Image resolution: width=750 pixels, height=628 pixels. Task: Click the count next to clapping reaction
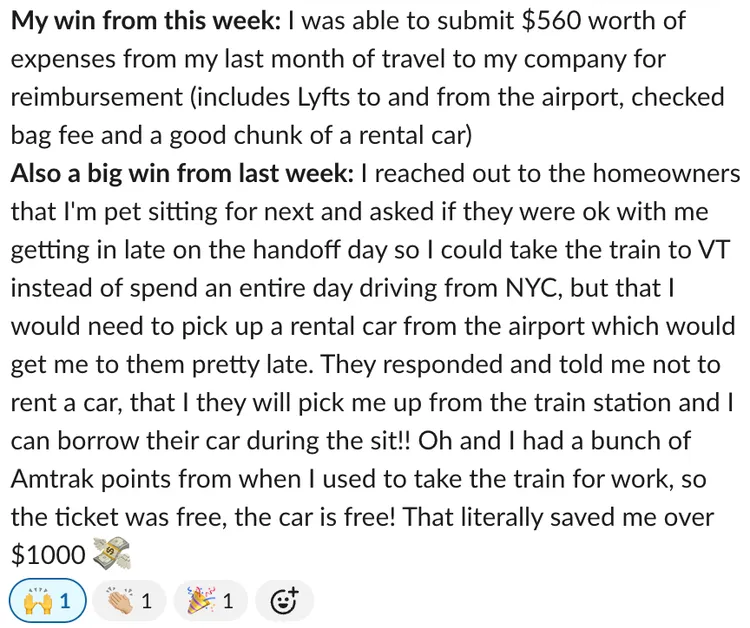[x=146, y=601]
